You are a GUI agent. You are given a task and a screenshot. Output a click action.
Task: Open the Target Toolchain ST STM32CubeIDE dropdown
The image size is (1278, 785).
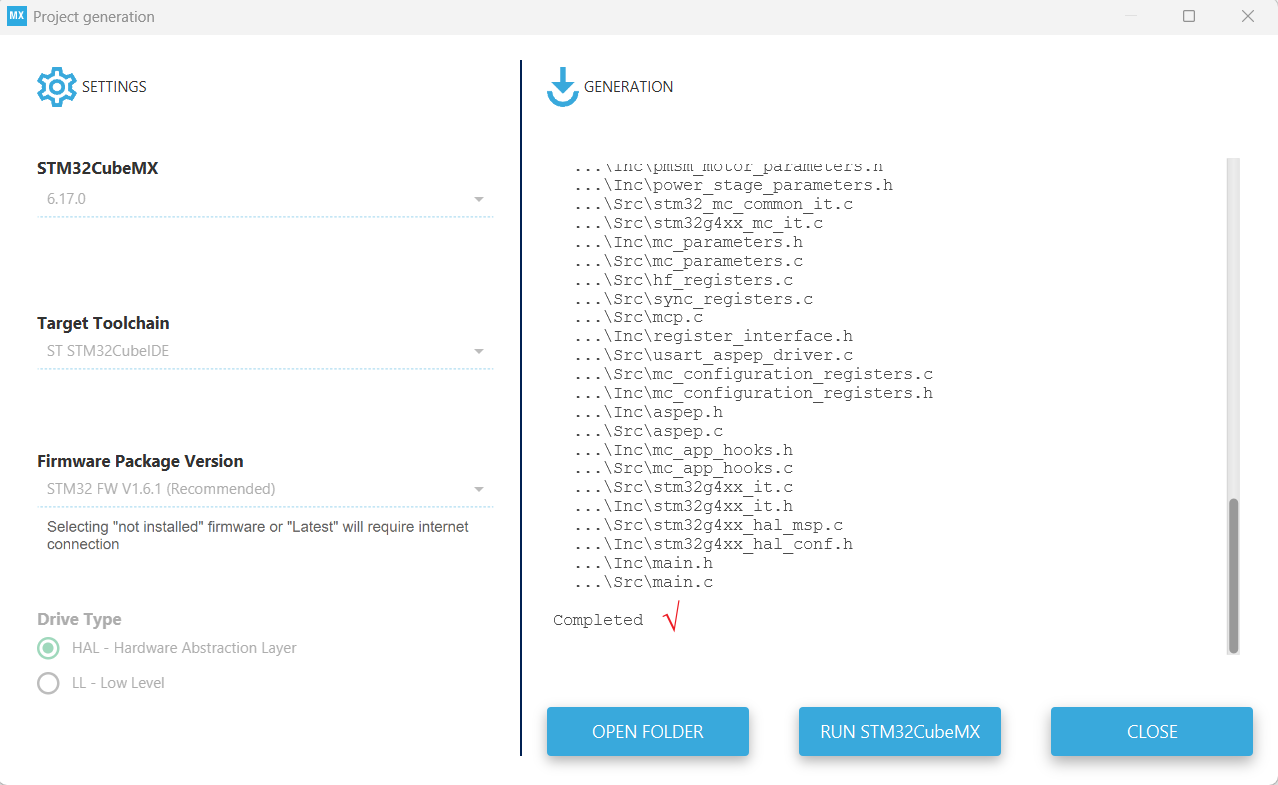(x=265, y=351)
